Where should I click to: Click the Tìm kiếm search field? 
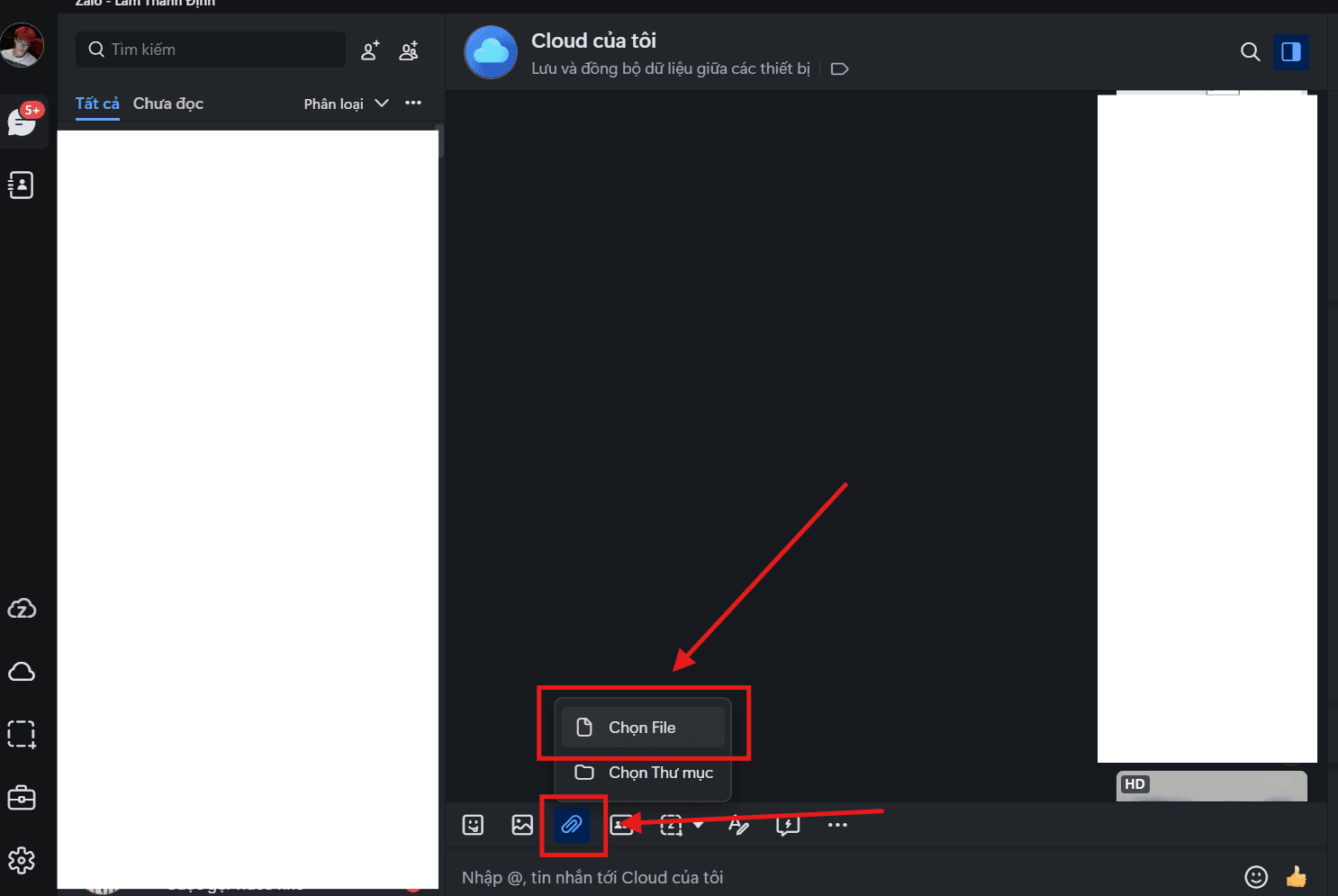click(210, 50)
